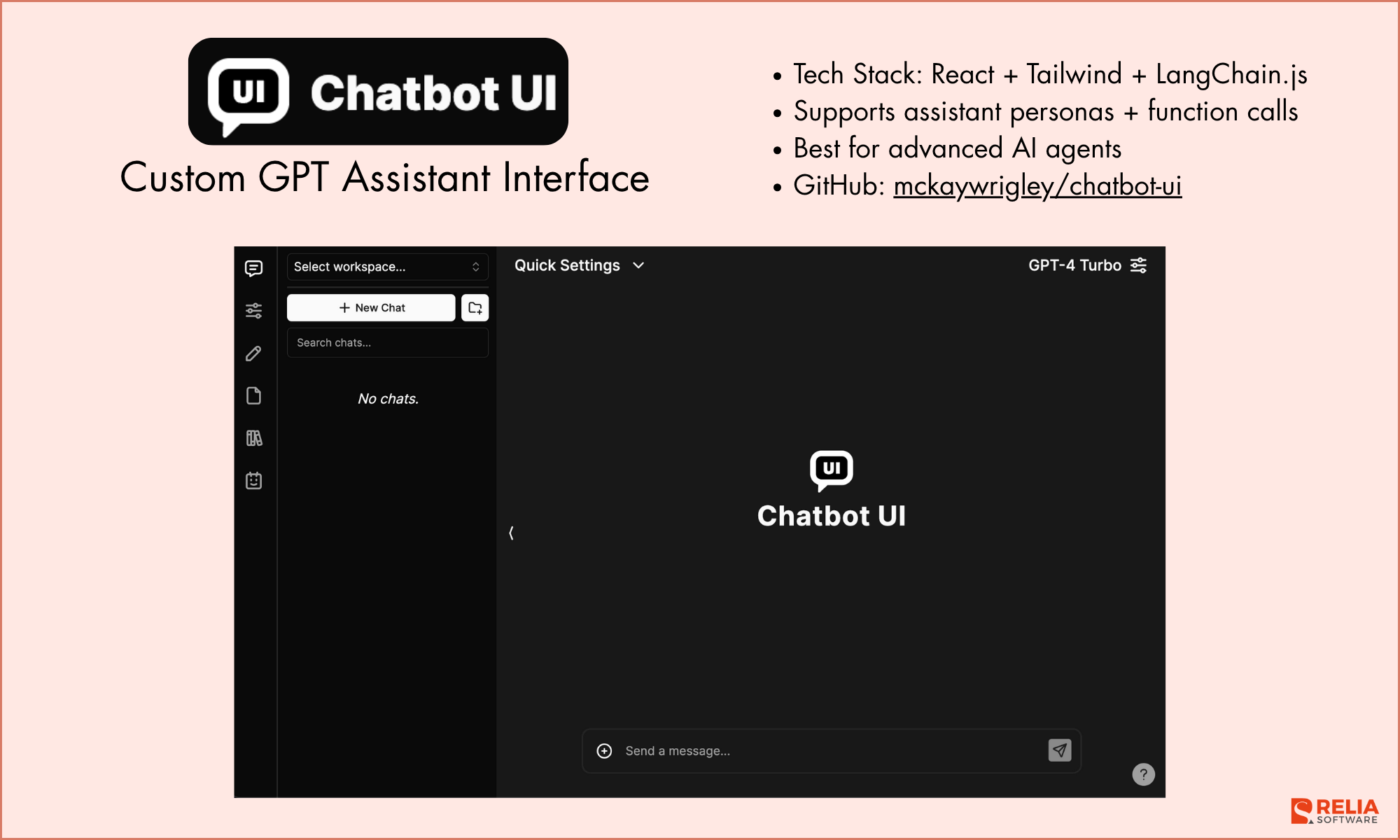Click 'Best for advanced AI agents' text

957,149
